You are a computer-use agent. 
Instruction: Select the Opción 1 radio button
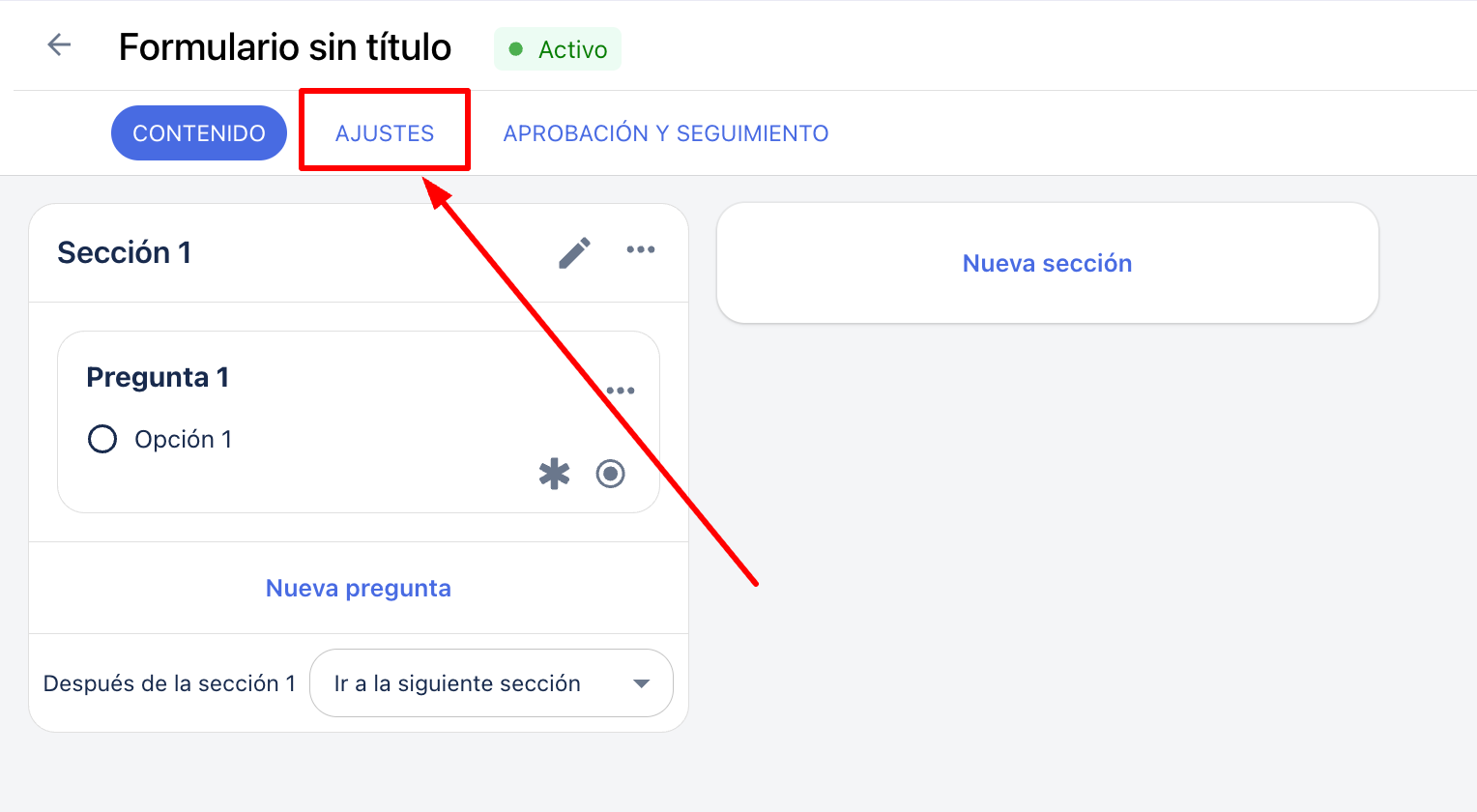point(102,439)
